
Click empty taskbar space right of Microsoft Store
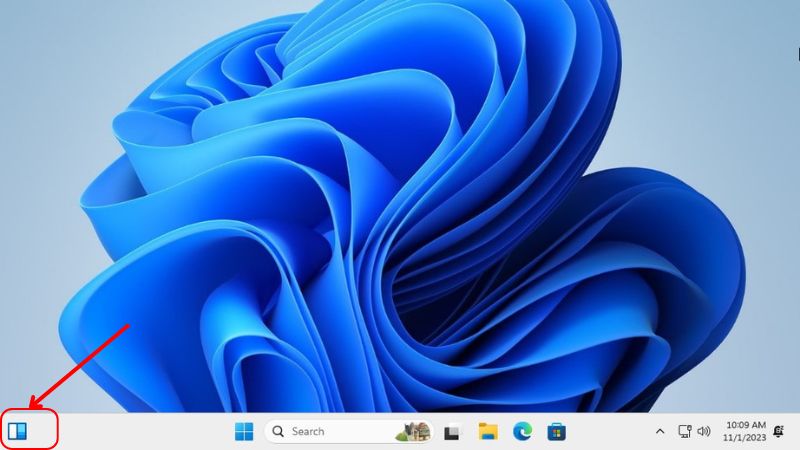pyautogui.click(x=610, y=431)
